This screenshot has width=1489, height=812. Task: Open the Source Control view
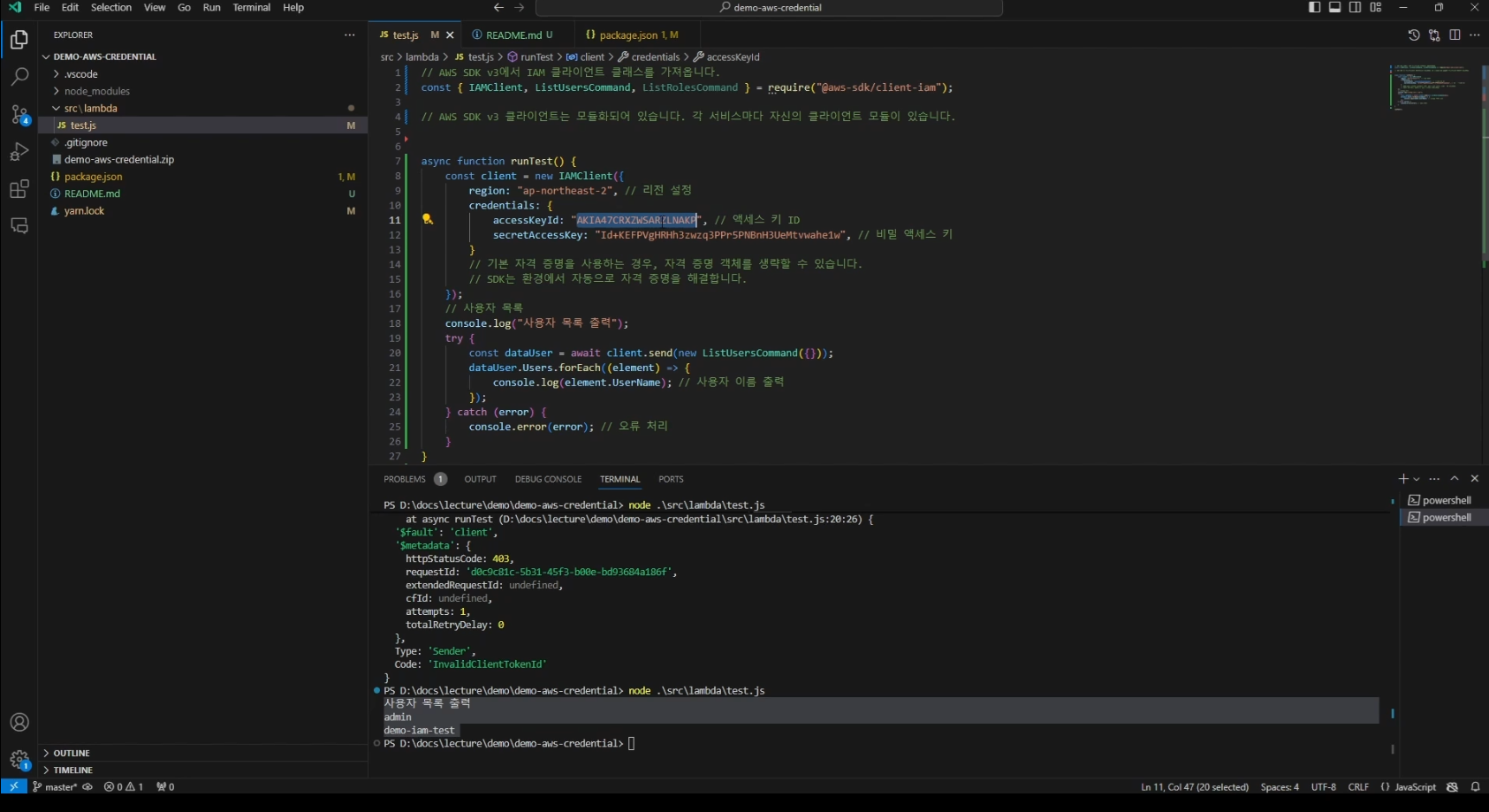tap(19, 115)
